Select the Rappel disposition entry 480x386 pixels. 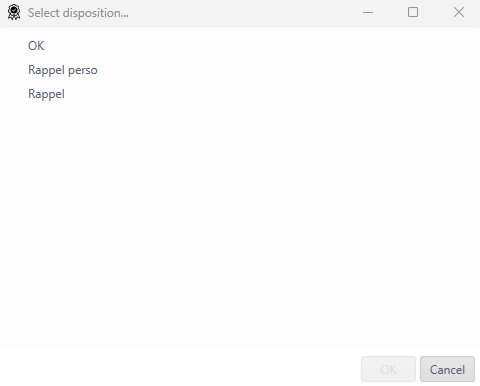coord(46,94)
